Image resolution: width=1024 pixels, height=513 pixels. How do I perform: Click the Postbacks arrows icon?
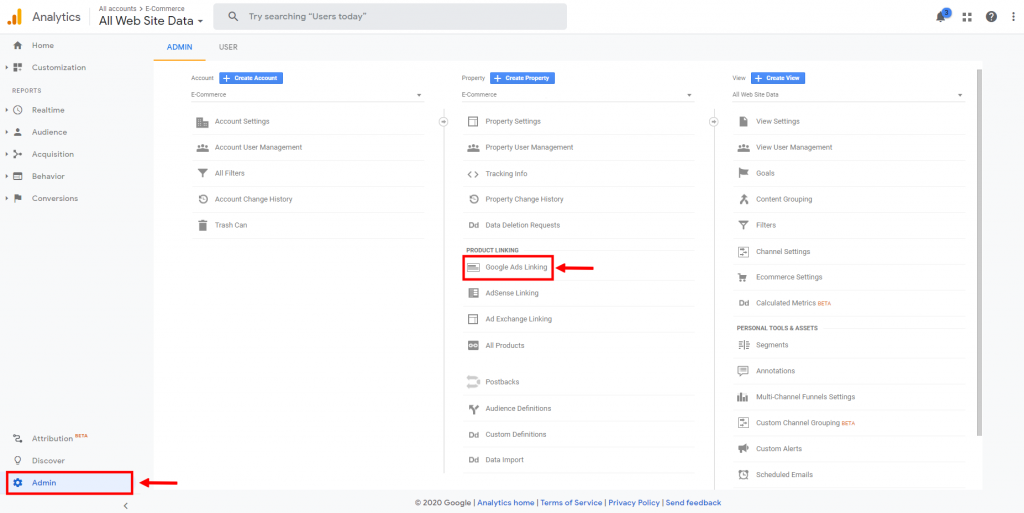click(473, 382)
